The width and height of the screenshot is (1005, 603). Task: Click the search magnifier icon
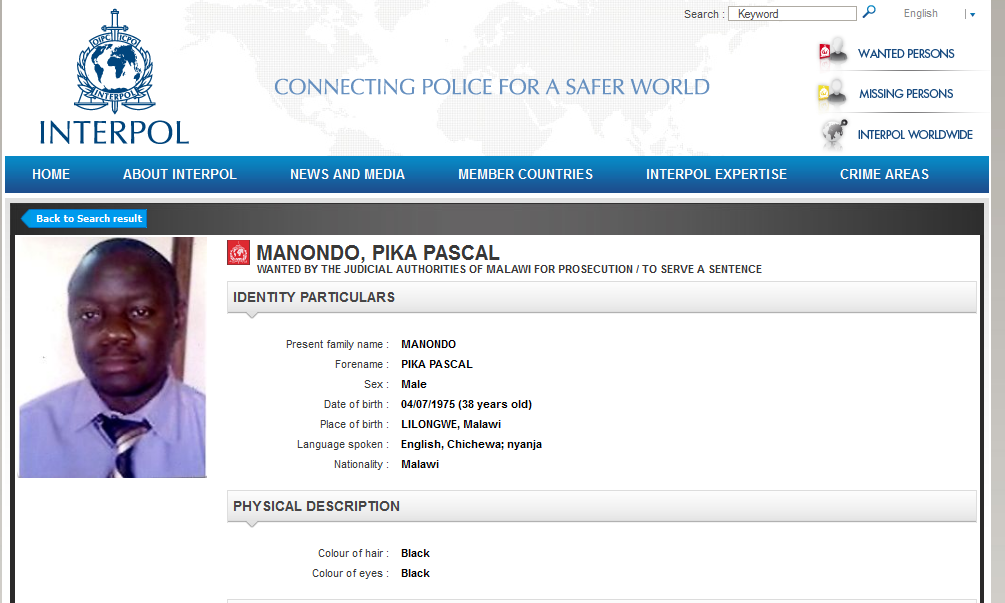click(869, 12)
